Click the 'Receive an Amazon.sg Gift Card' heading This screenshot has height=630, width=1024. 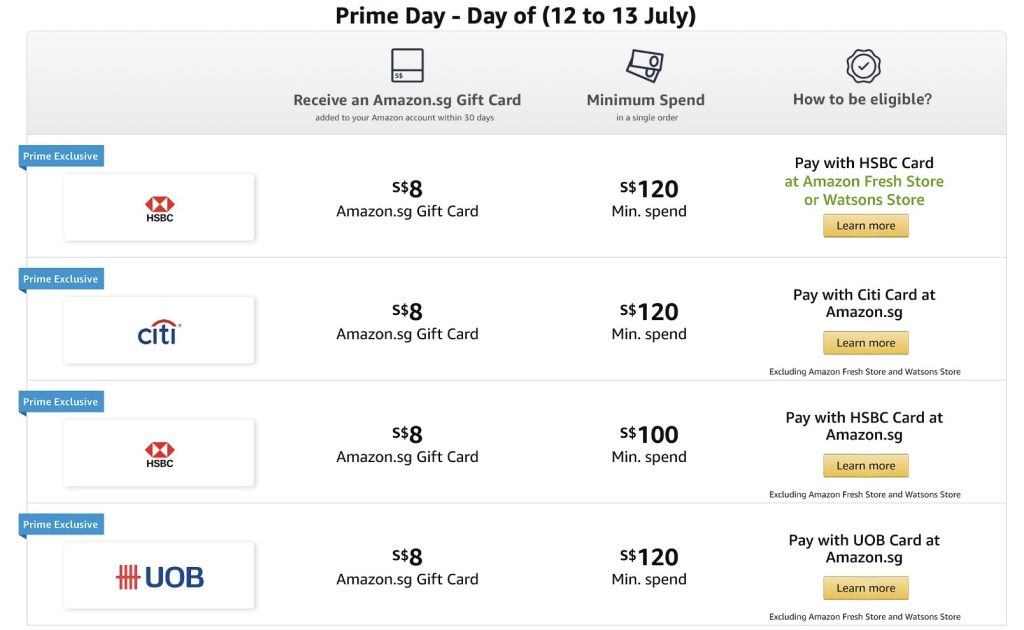point(407,100)
